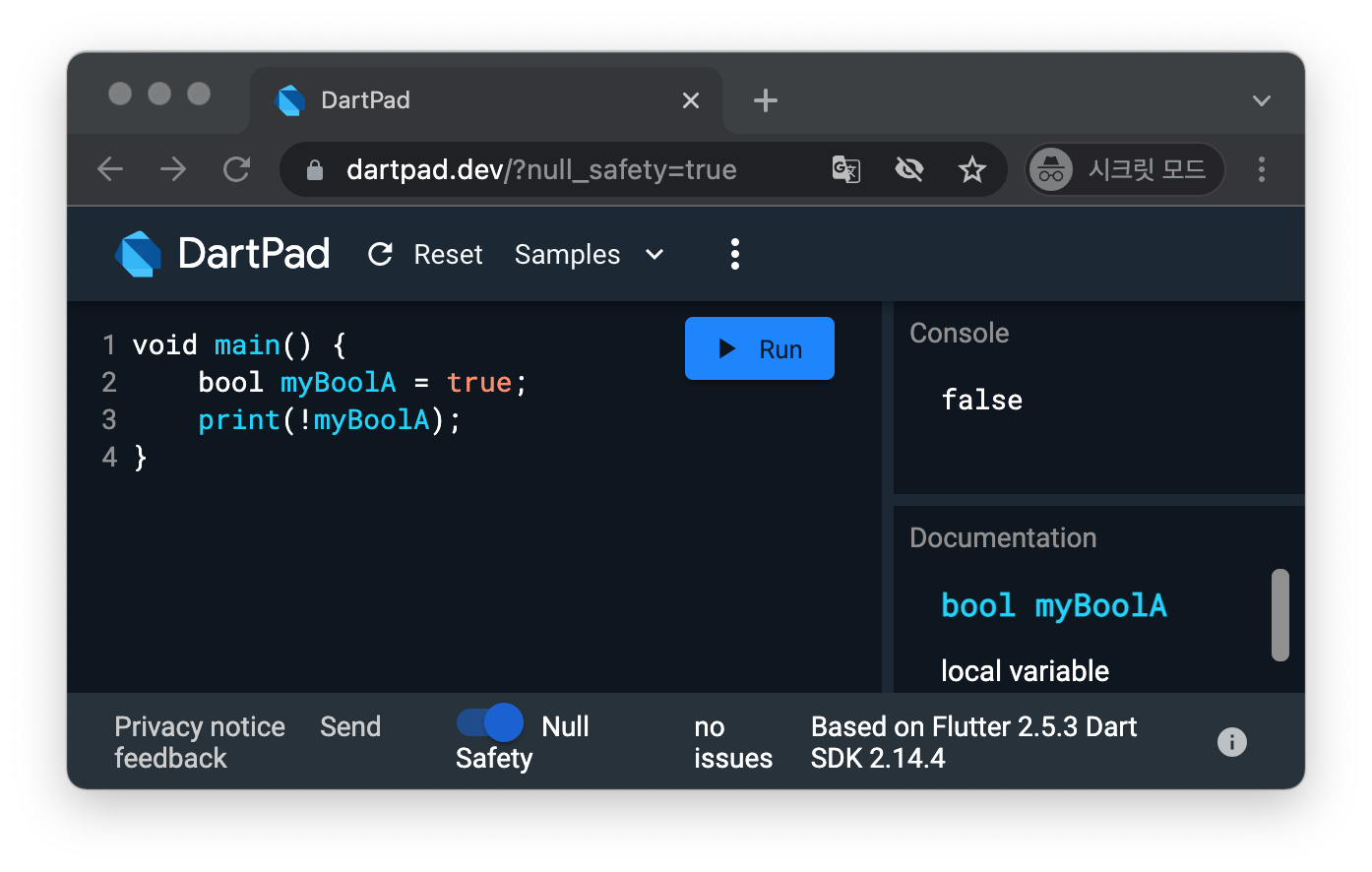Open the tab search chevron

1262,100
